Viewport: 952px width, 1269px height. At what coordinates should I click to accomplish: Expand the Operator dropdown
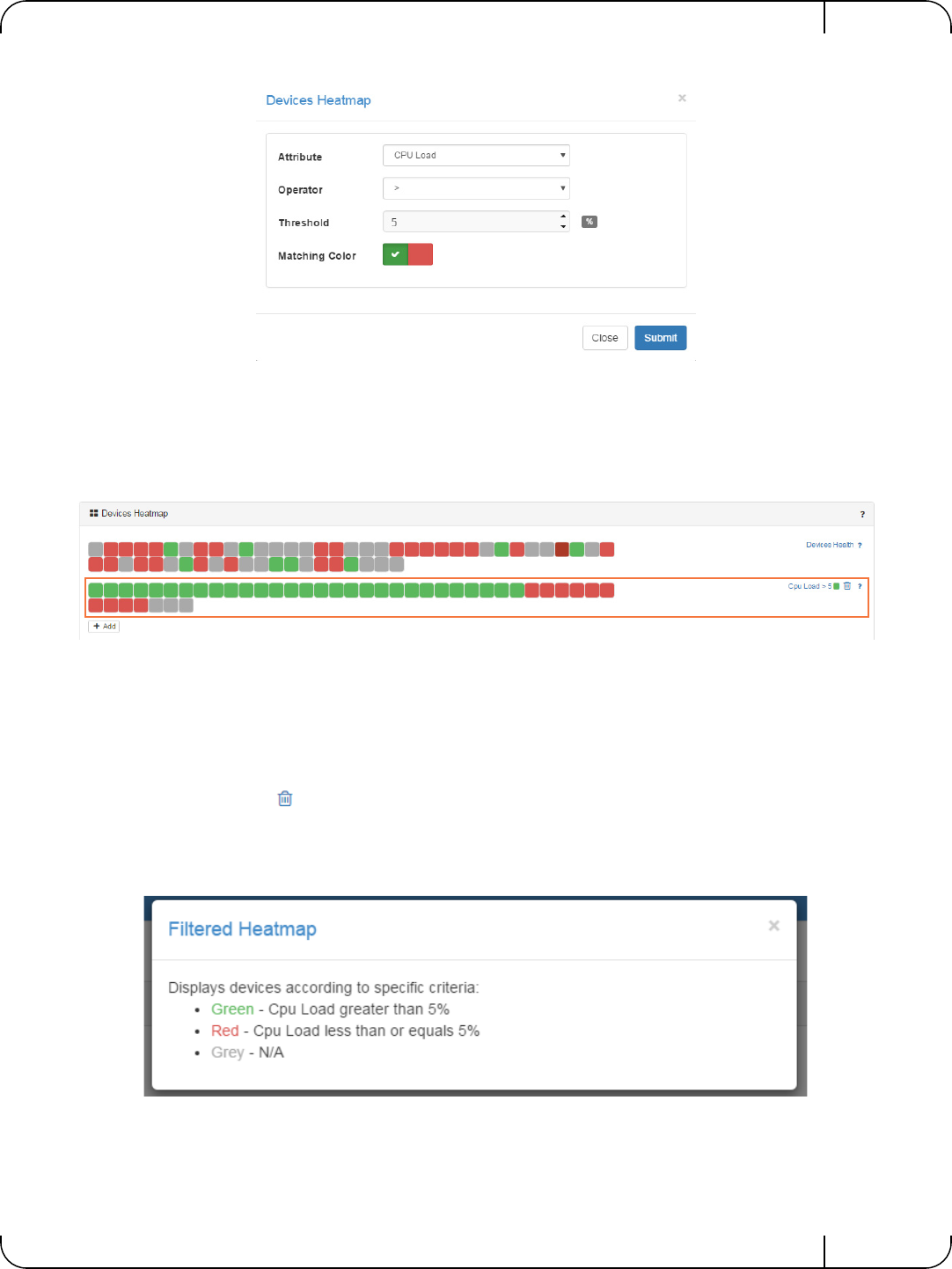click(x=476, y=188)
